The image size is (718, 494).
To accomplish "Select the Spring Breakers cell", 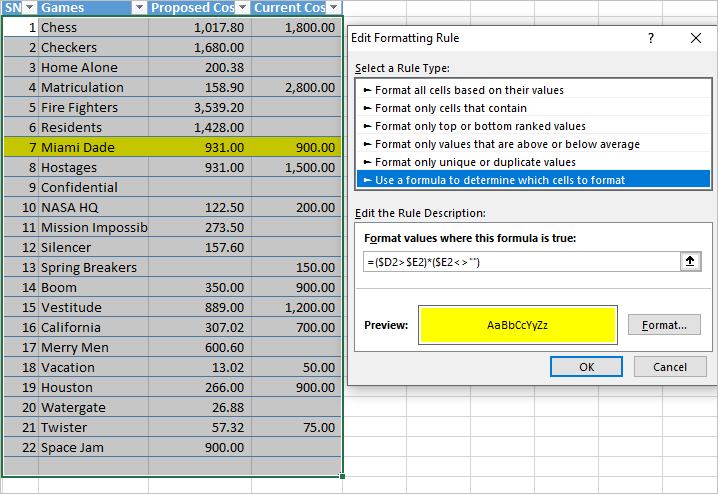I will tap(93, 267).
